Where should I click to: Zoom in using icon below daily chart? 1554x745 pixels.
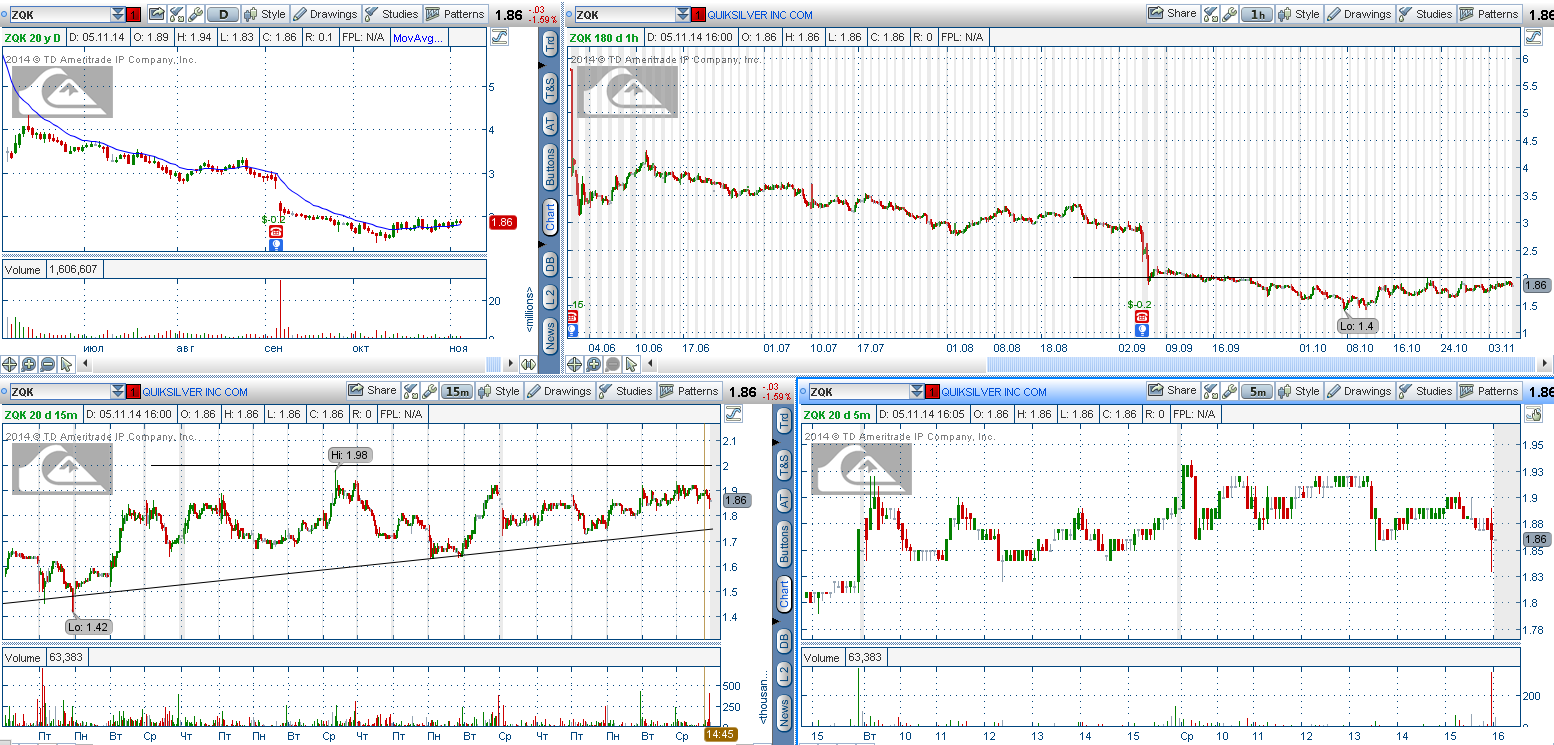point(29,363)
